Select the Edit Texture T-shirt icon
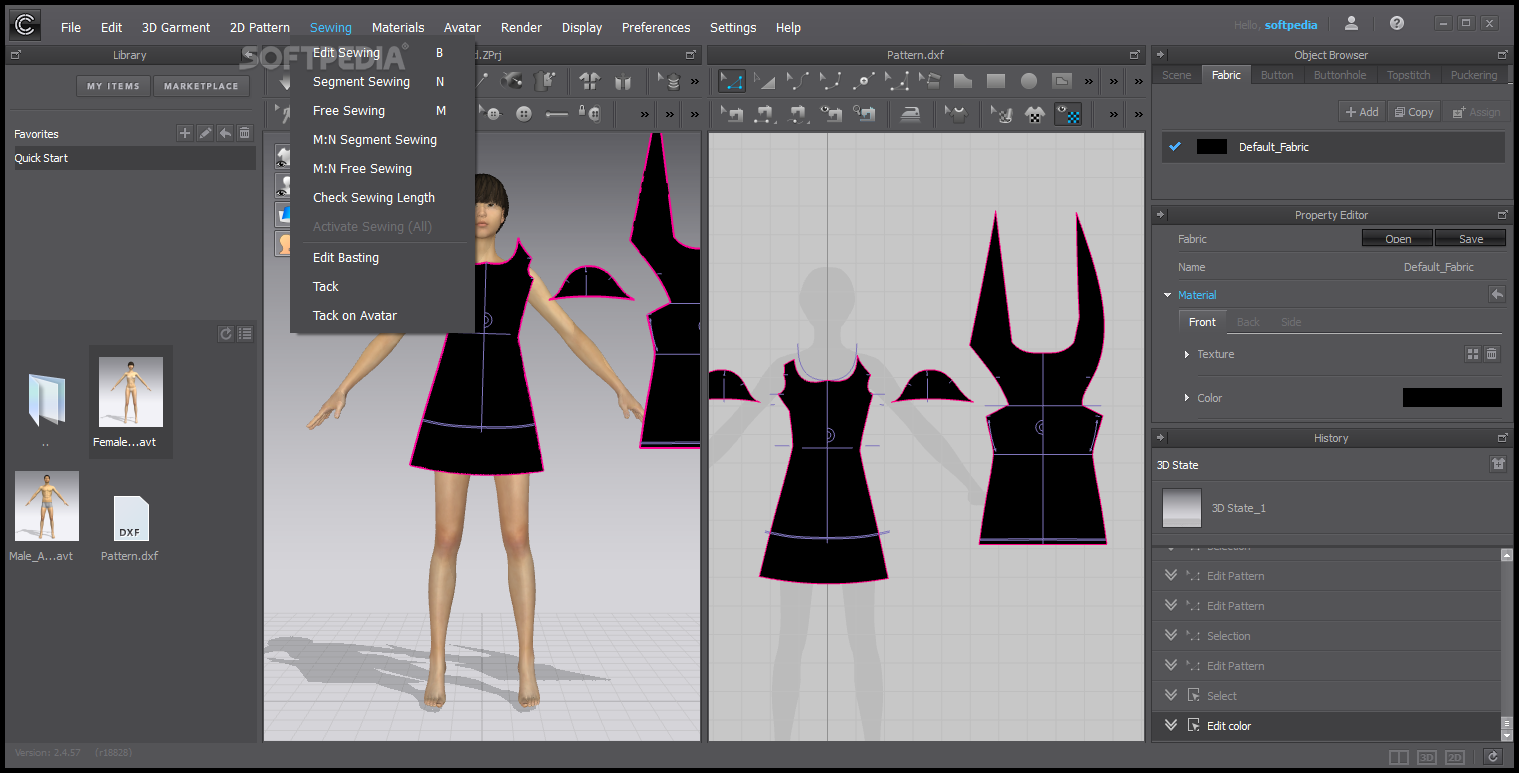The width and height of the screenshot is (1519, 773). [958, 113]
